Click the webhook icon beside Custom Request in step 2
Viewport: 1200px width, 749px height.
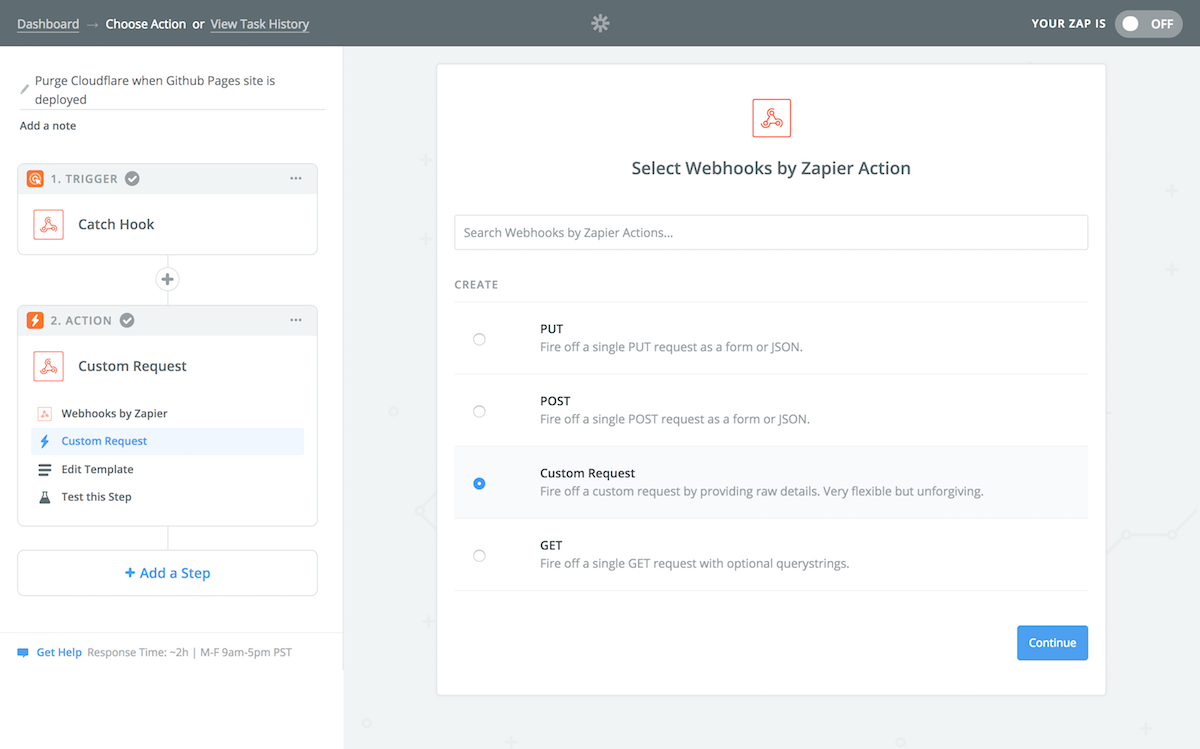pyautogui.click(x=47, y=366)
